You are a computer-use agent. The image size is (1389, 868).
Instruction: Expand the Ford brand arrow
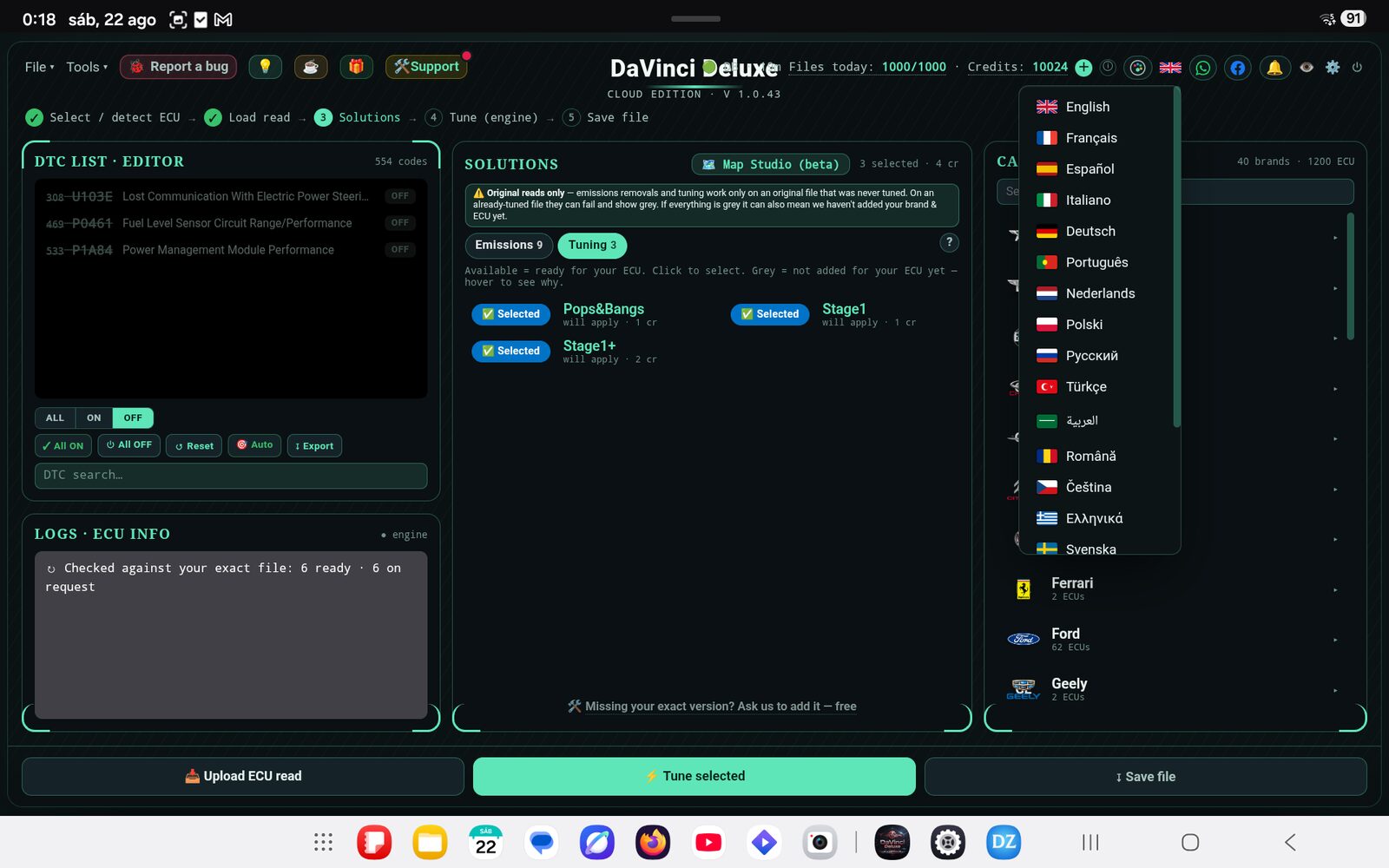click(1335, 641)
